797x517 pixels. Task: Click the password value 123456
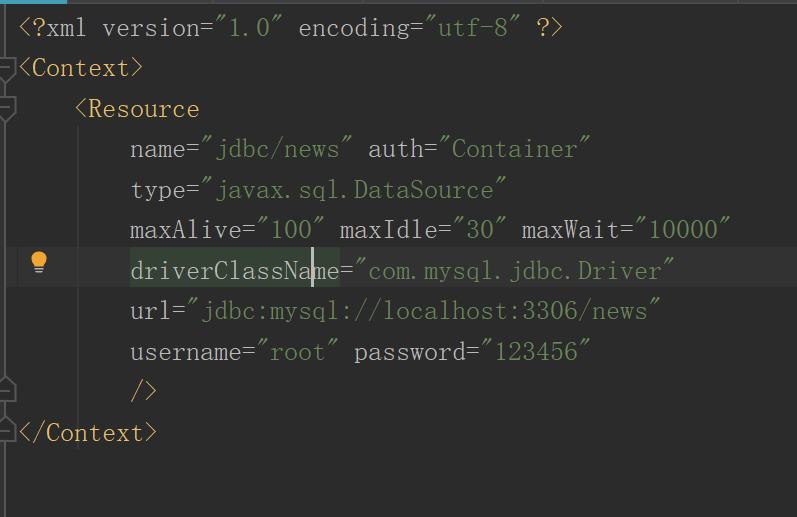coord(536,352)
